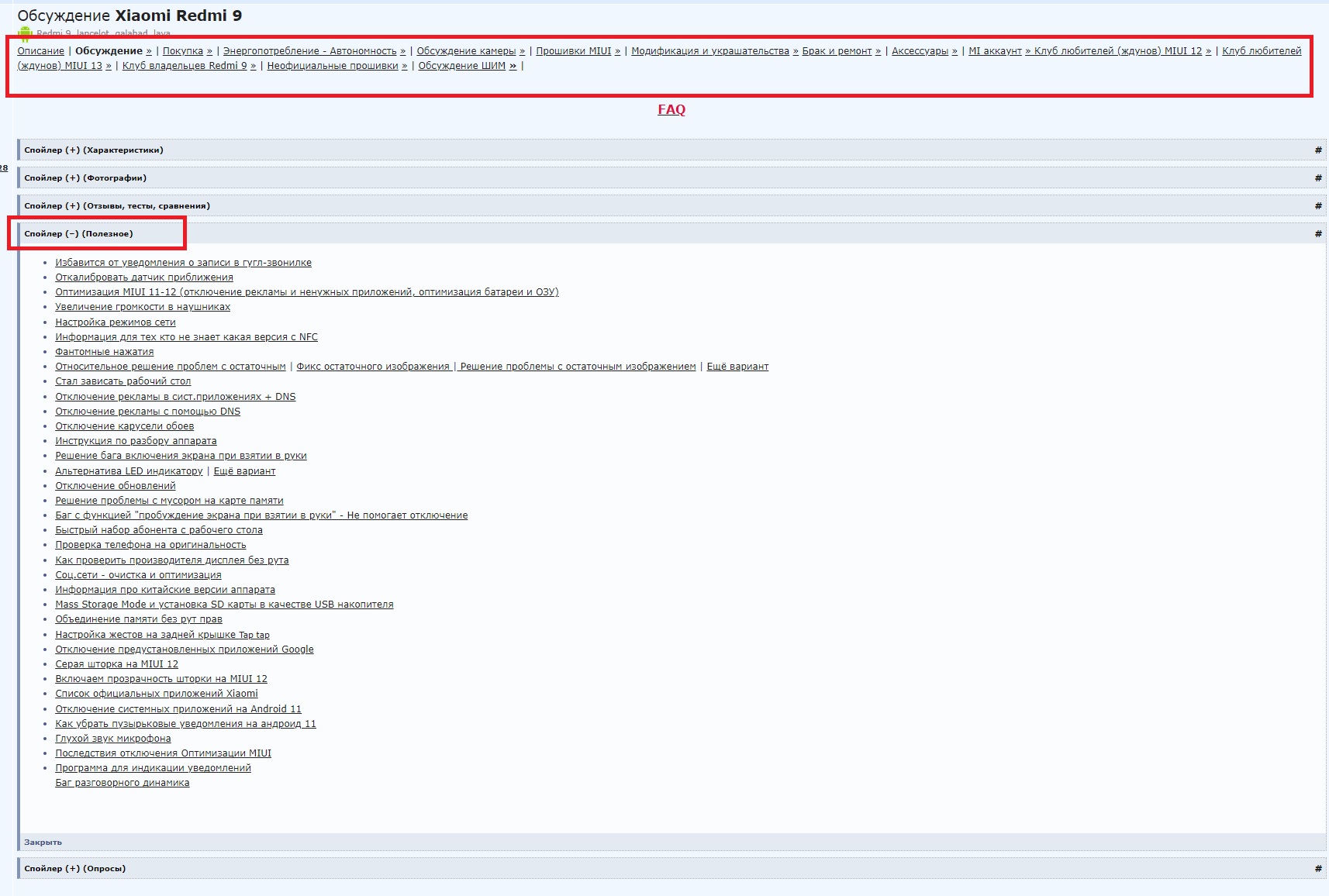Viewport: 1329px width, 896px height.
Task: Click Ещё вариант in the остаточным изображением row
Action: click(737, 367)
